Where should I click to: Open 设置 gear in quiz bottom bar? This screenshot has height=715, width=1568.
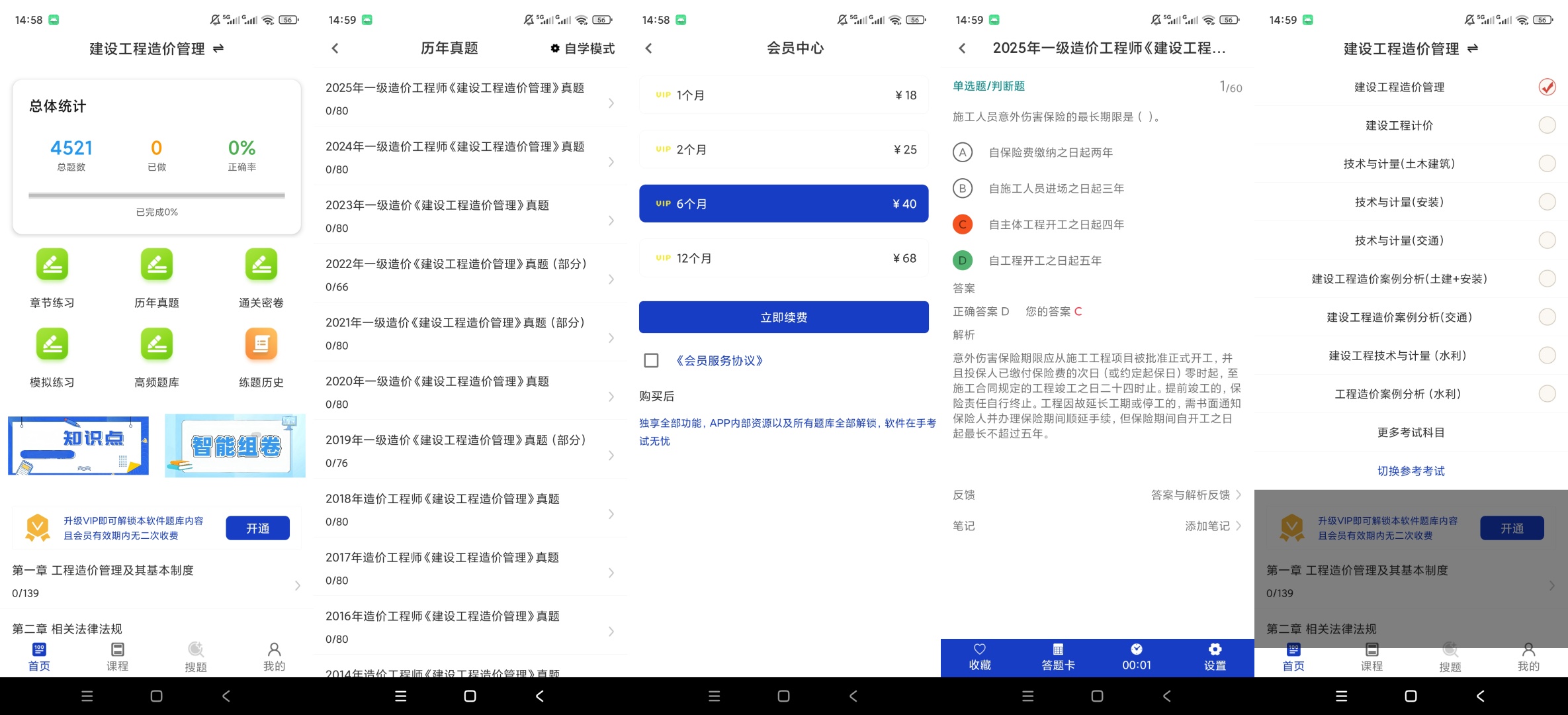pyautogui.click(x=1215, y=649)
